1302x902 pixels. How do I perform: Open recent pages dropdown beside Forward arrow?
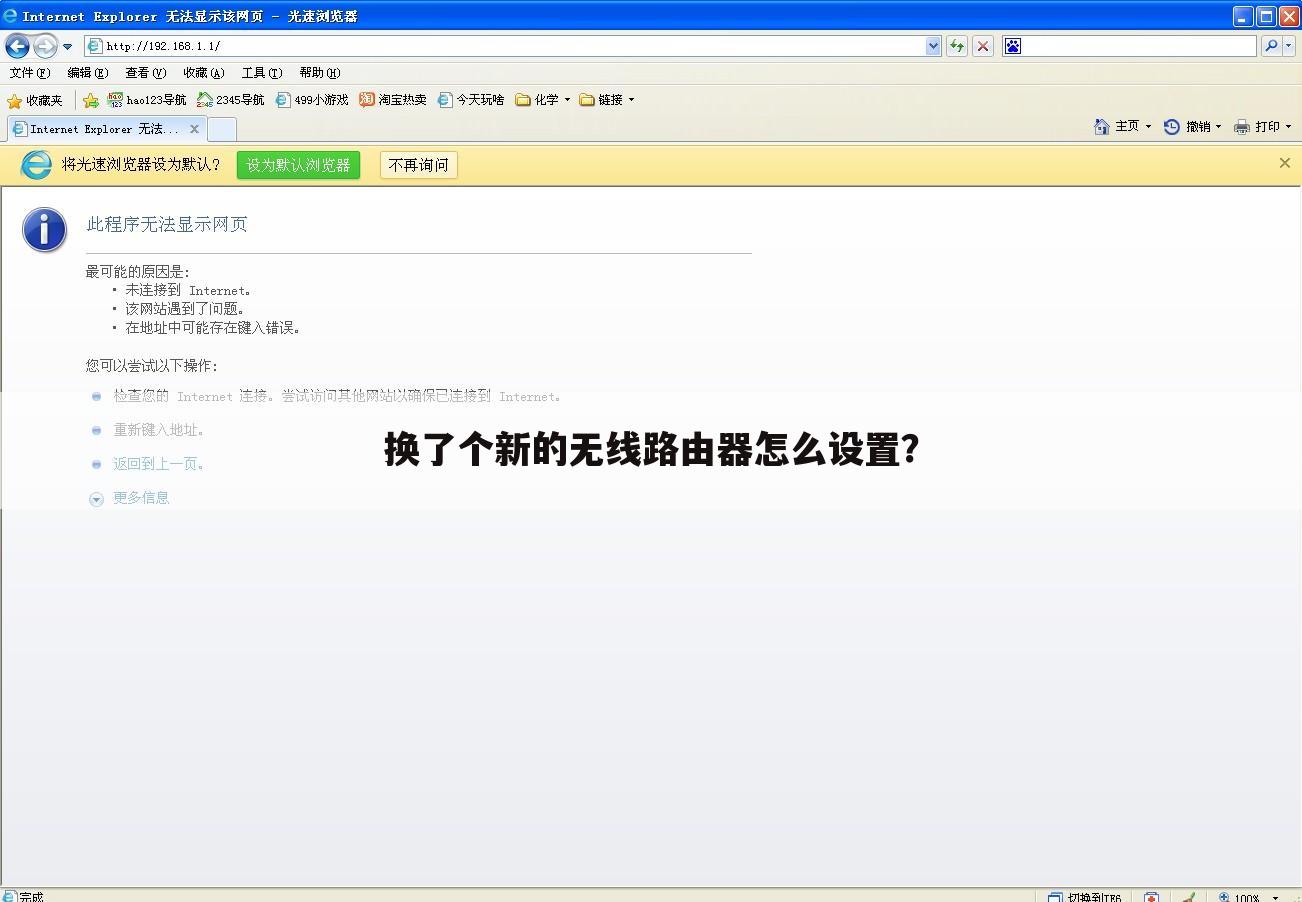(68, 46)
